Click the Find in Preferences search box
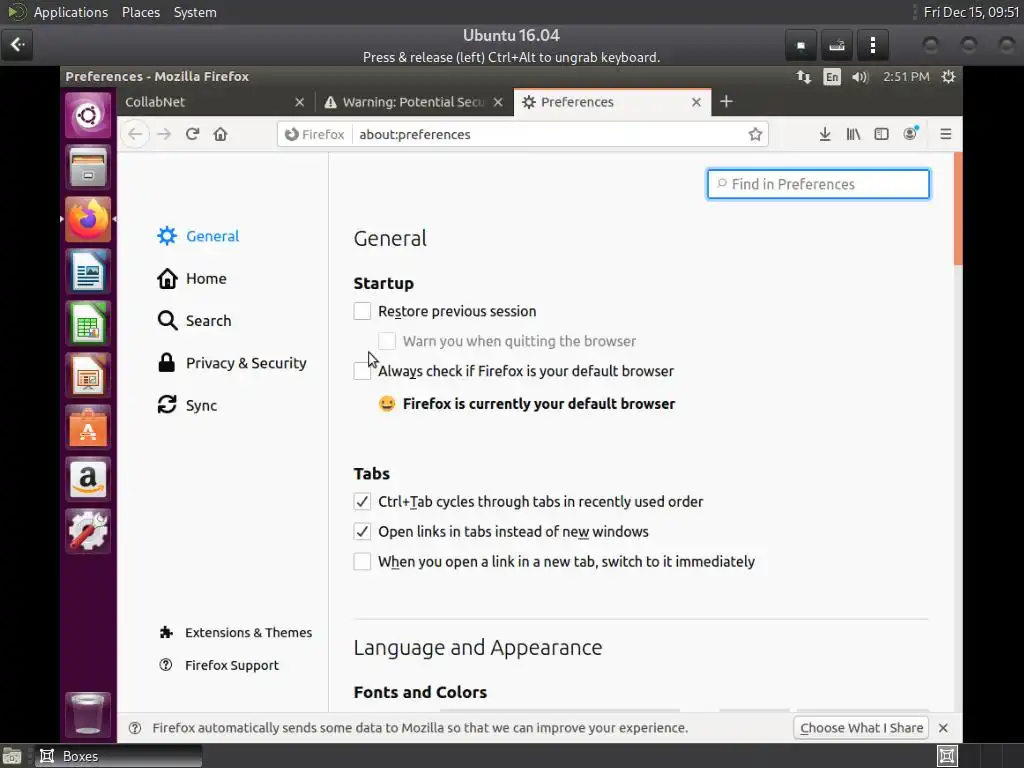 coord(818,184)
